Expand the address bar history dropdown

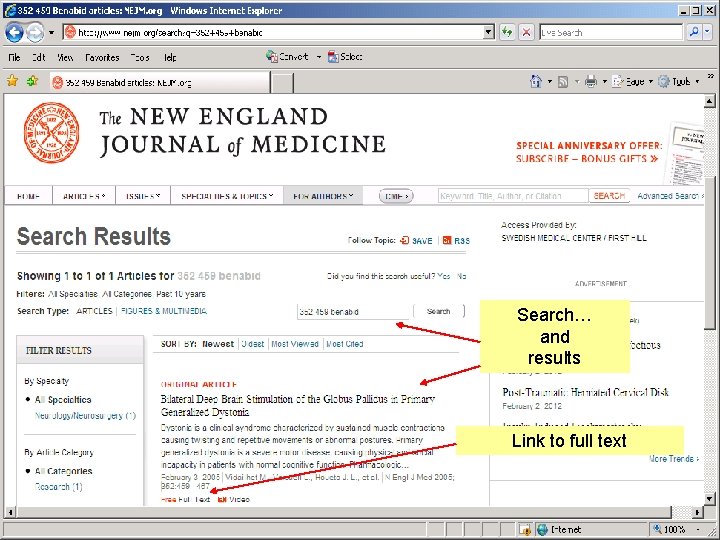tap(489, 33)
